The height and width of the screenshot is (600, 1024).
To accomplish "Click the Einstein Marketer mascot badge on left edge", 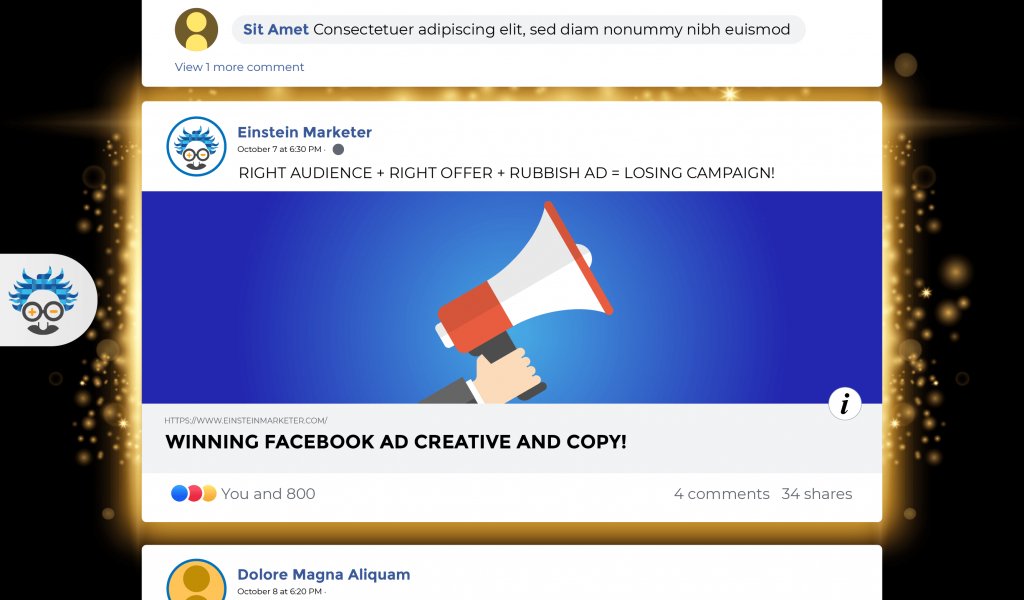I will [x=40, y=299].
